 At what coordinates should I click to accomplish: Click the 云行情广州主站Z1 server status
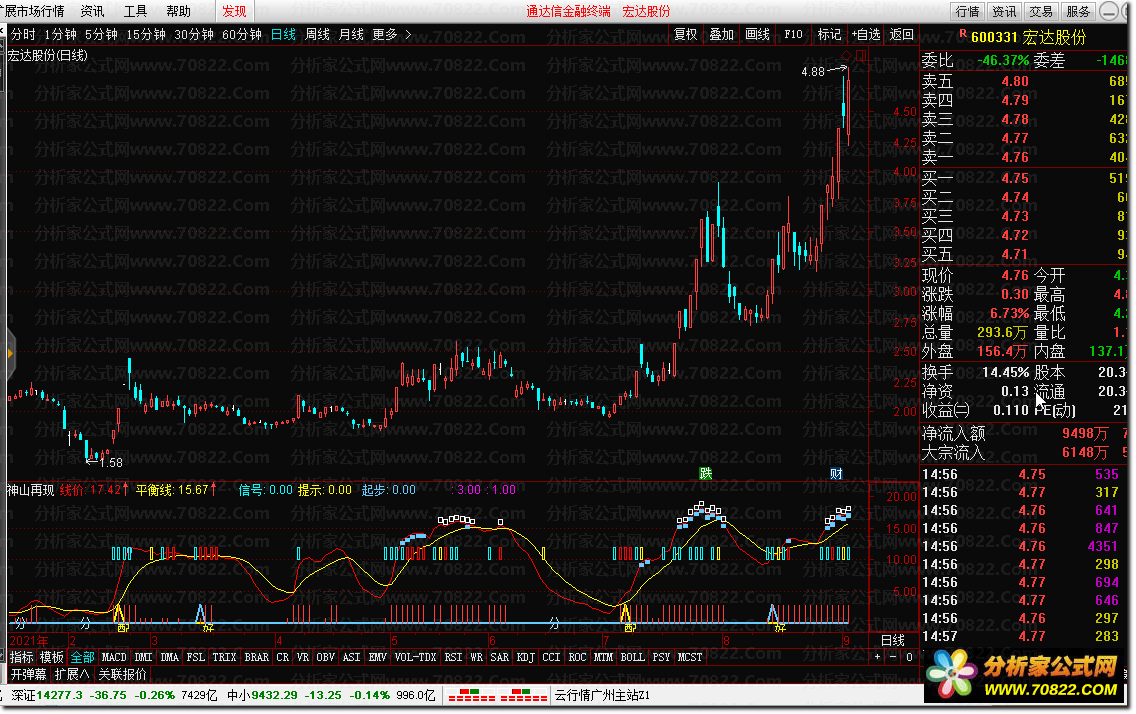tap(603, 695)
